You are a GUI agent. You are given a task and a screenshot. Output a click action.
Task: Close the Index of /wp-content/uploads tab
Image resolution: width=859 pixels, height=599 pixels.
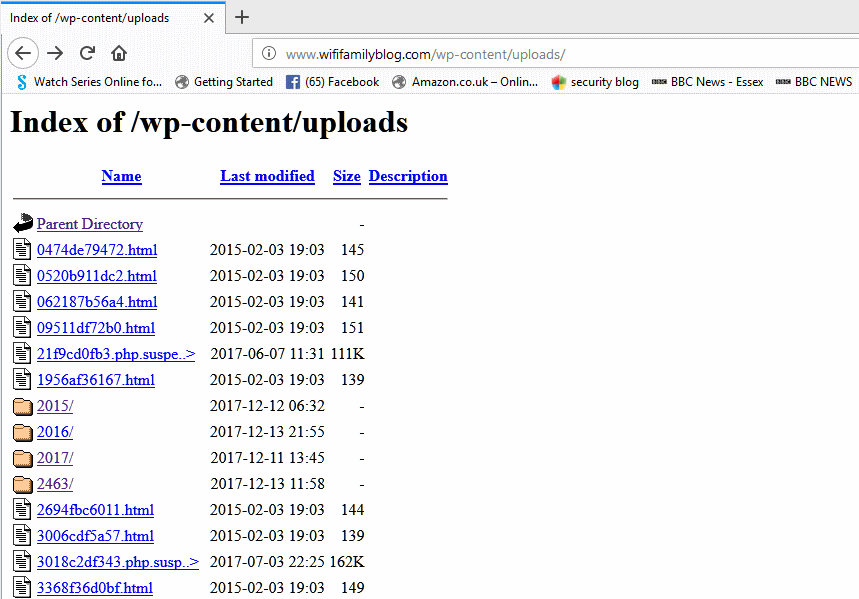[209, 18]
